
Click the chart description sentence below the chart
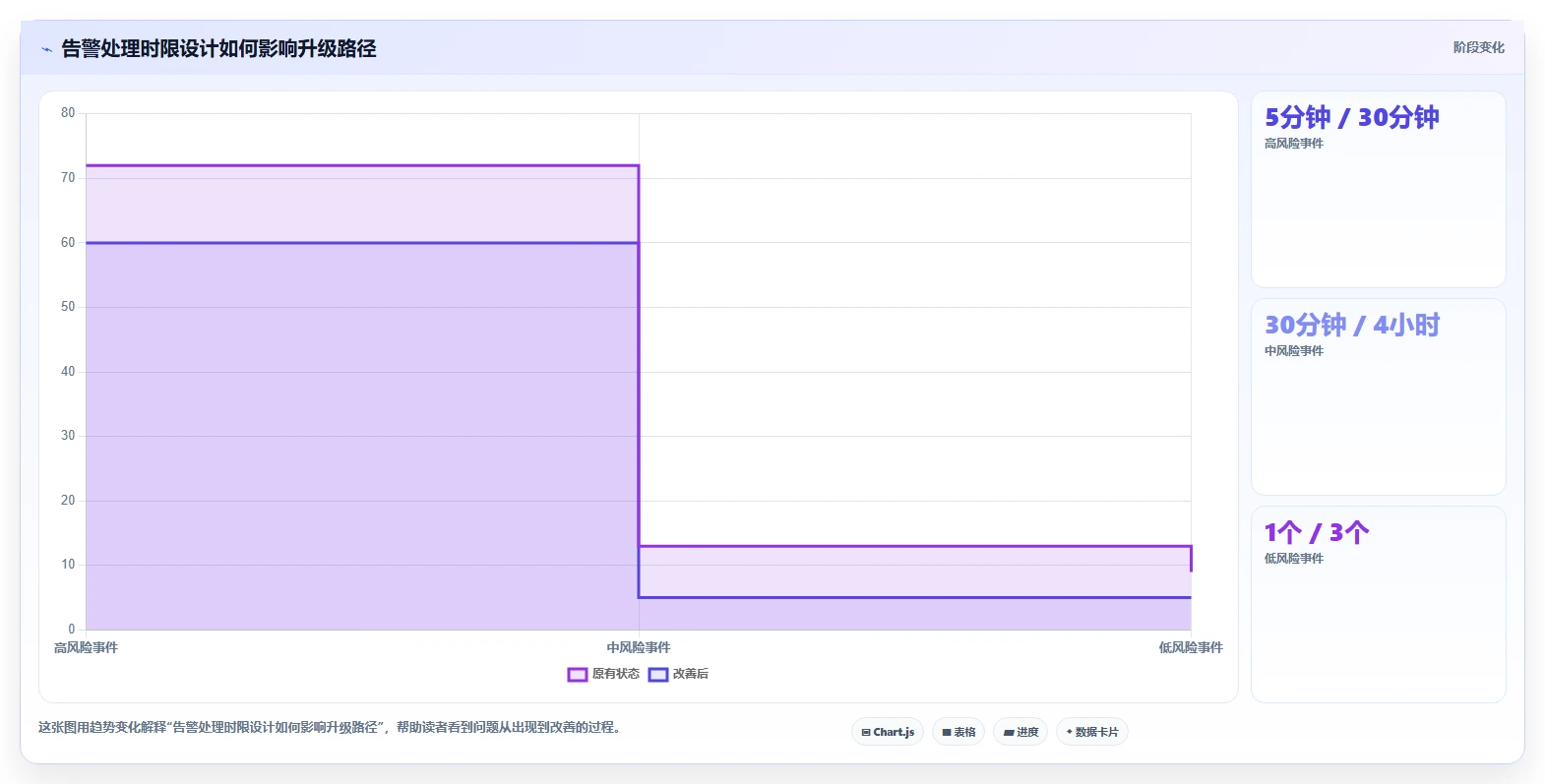pyautogui.click(x=330, y=728)
